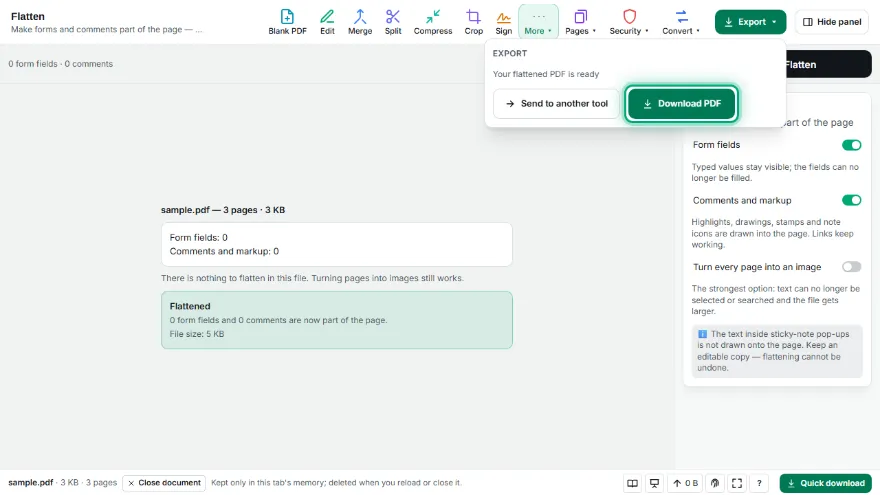Screen dimensions: 880x495
Task: Expand the More tools menu
Action: pos(538,22)
